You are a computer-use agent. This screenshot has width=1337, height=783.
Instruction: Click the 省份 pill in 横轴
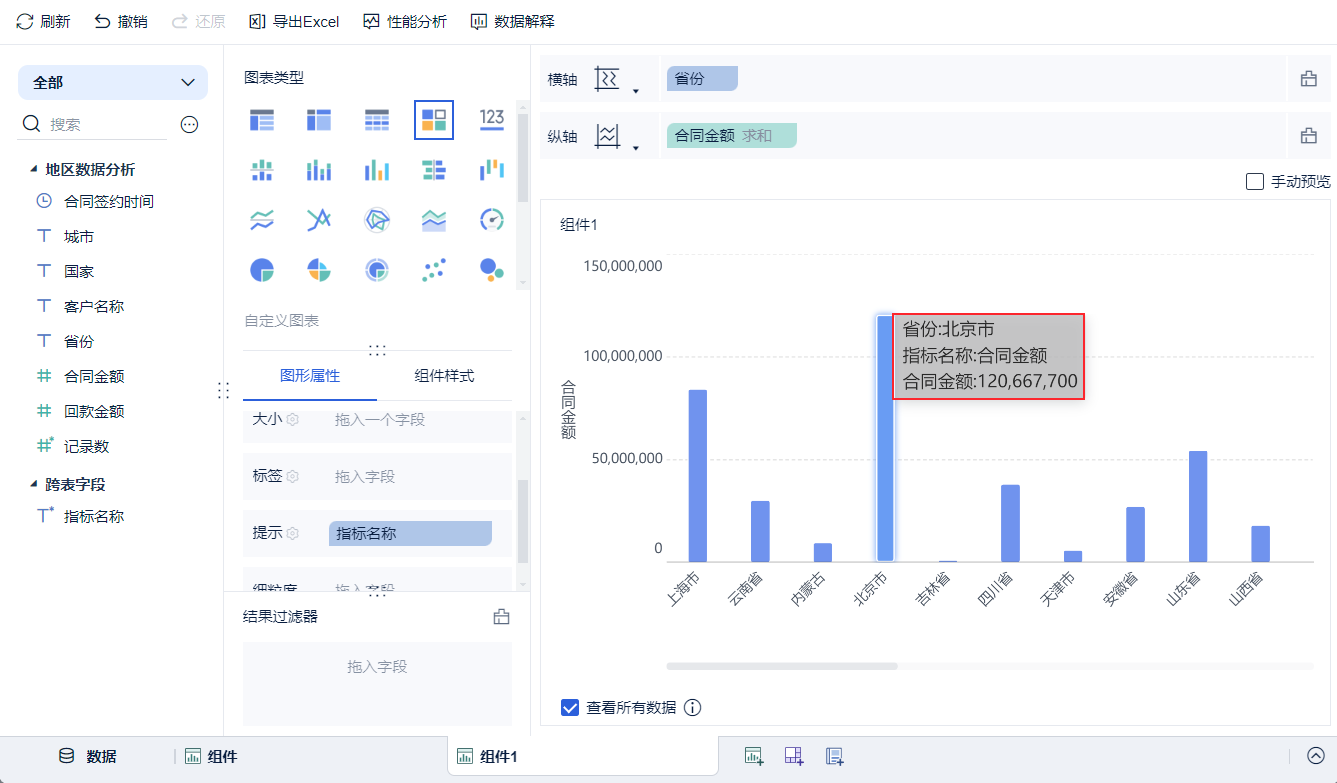[x=701, y=79]
